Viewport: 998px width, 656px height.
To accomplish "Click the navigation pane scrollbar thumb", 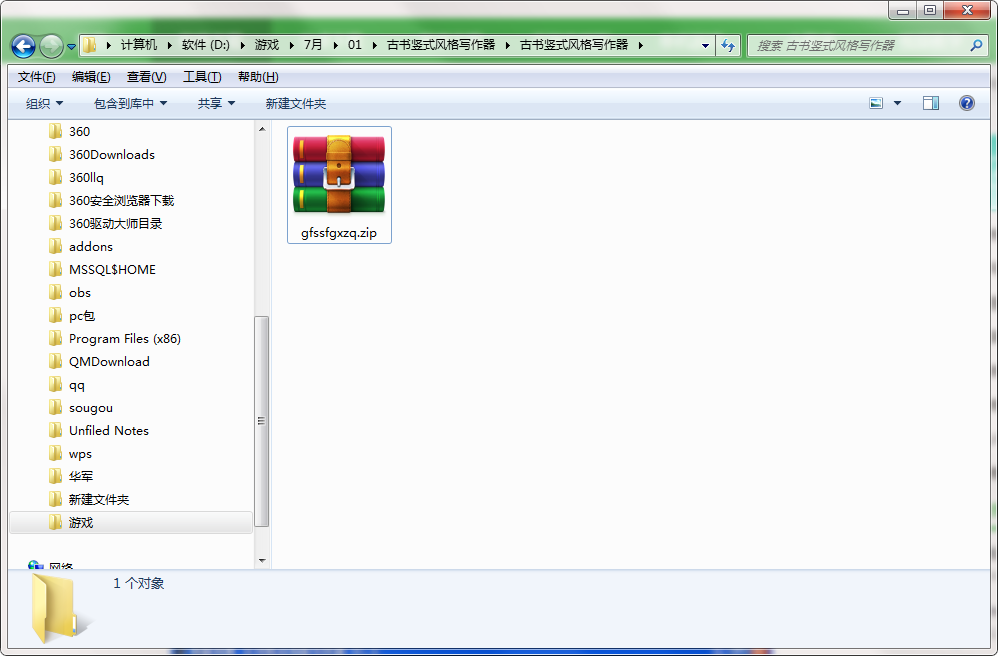I will (x=262, y=421).
